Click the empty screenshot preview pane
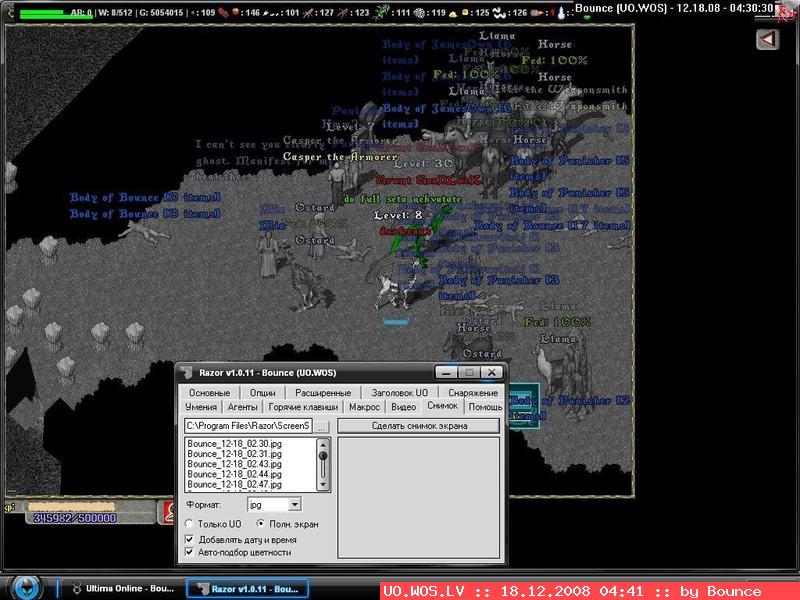Screen dimensions: 800x600 coord(418,497)
